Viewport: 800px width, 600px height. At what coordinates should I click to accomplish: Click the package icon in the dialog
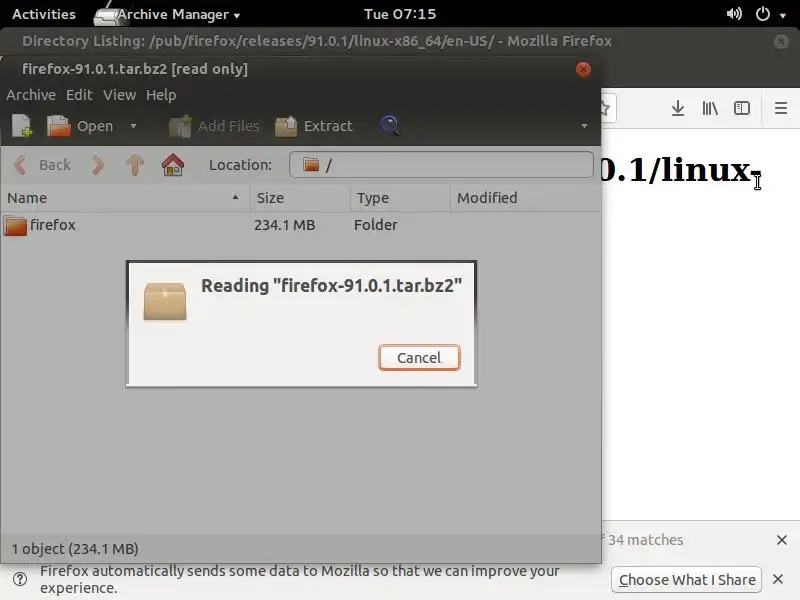pyautogui.click(x=165, y=301)
